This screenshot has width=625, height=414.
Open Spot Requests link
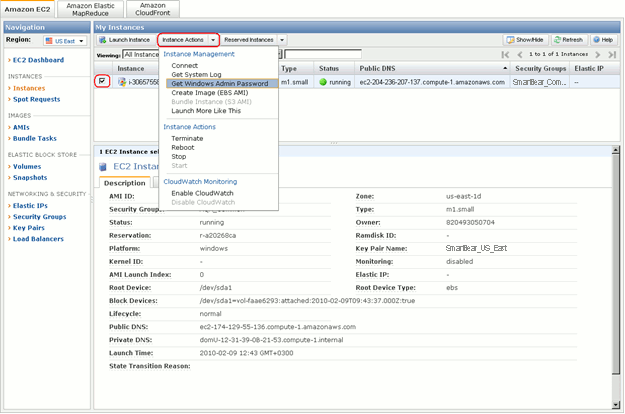pyautogui.click(x=37, y=99)
